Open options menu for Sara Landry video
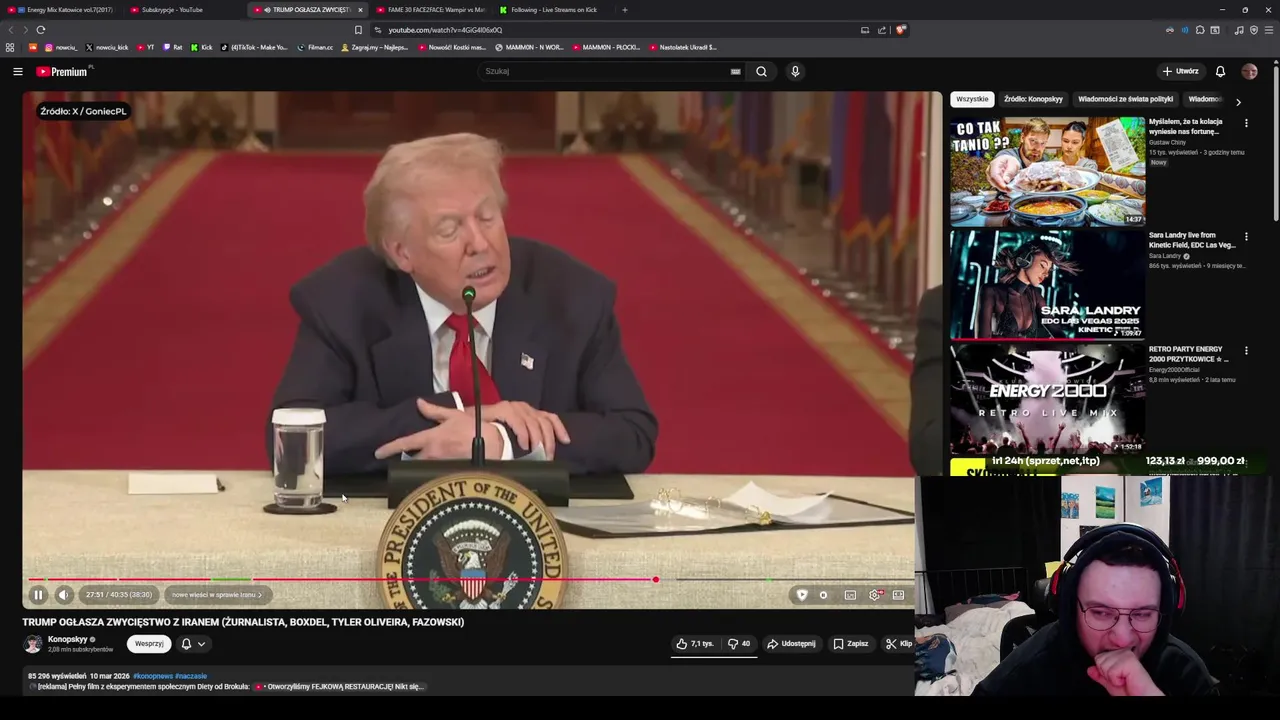 coord(1246,237)
